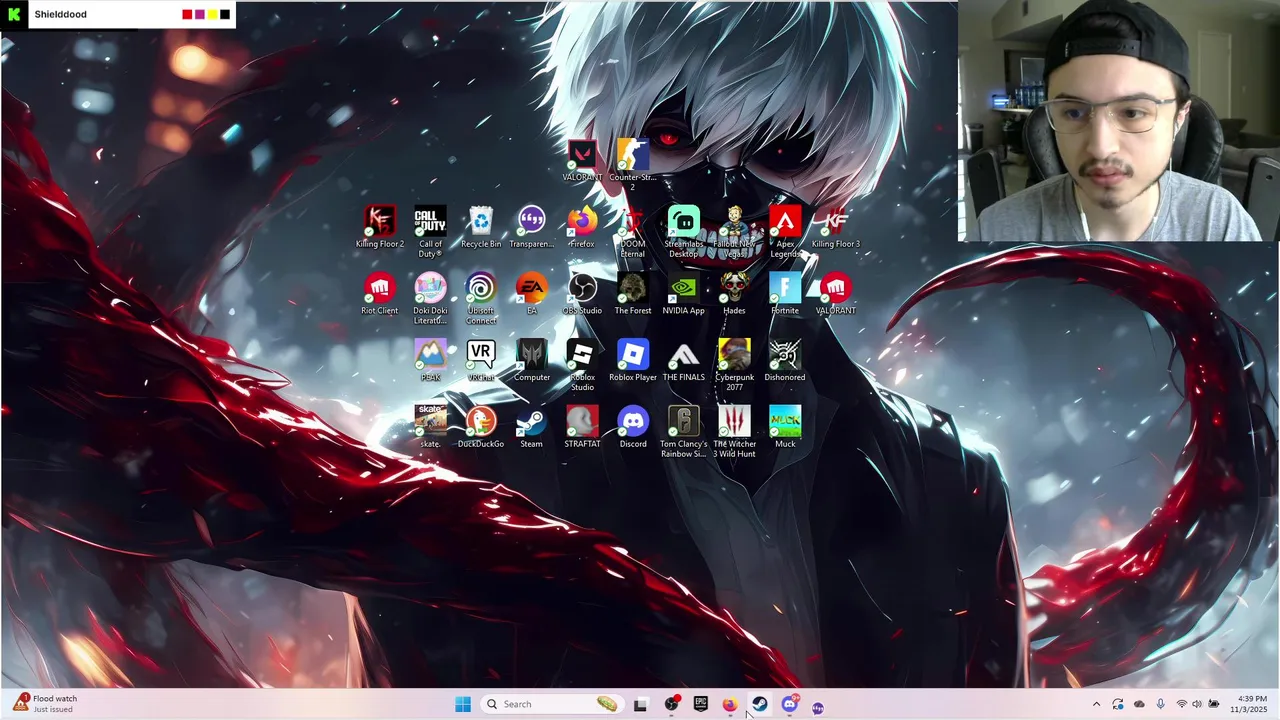Image resolution: width=1280 pixels, height=720 pixels.
Task: Select the VALORANT icon with the V logo
Action: coord(582,162)
